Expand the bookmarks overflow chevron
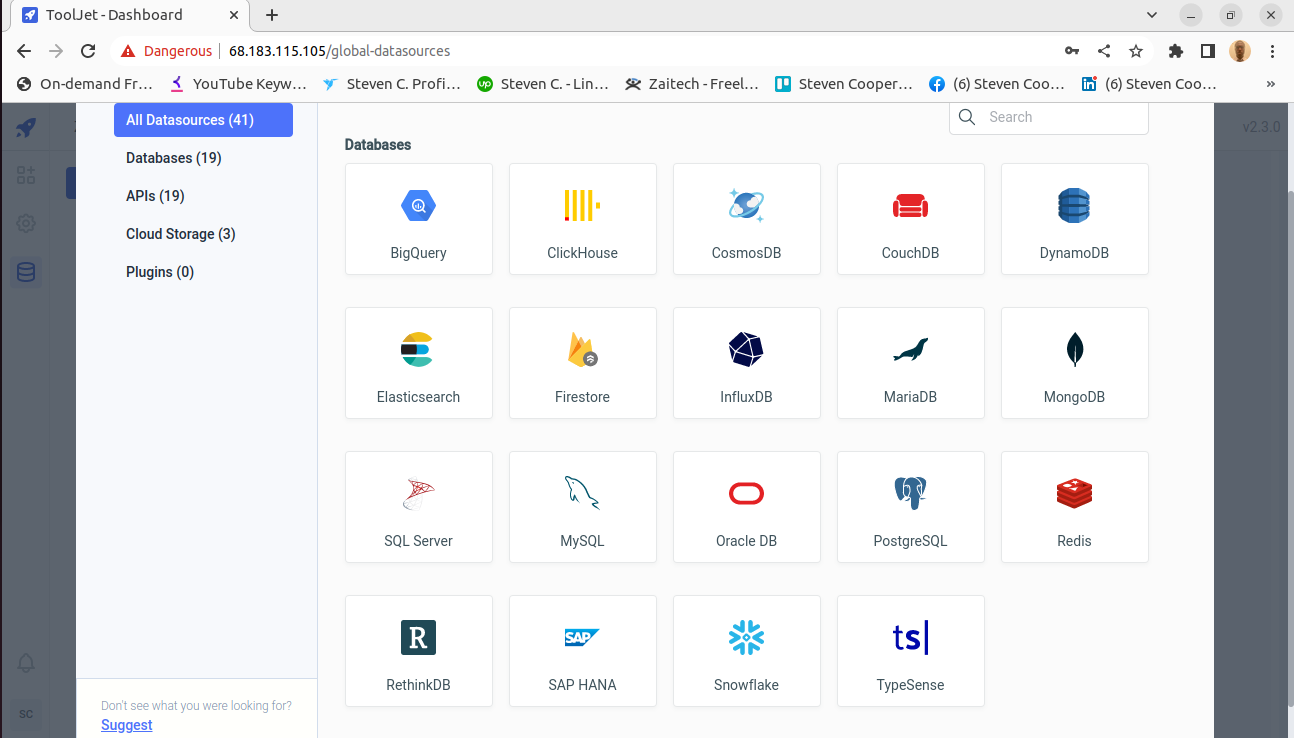The width and height of the screenshot is (1294, 738). (x=1272, y=84)
